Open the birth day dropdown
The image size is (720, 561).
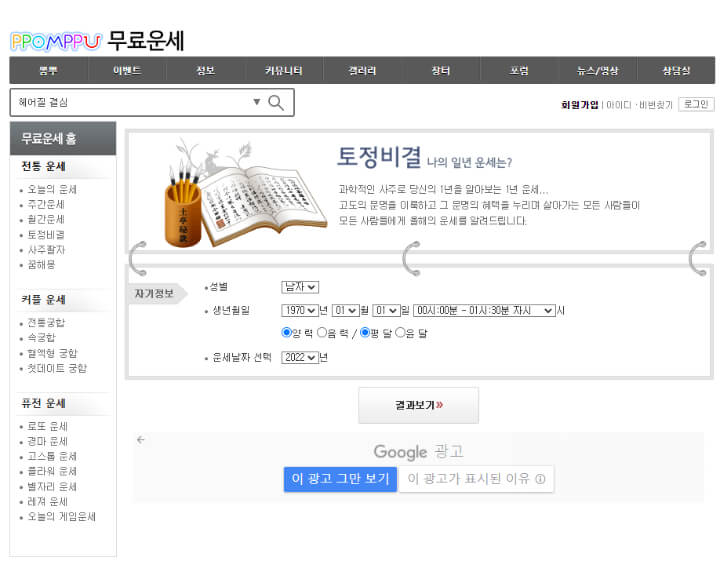[x=387, y=310]
